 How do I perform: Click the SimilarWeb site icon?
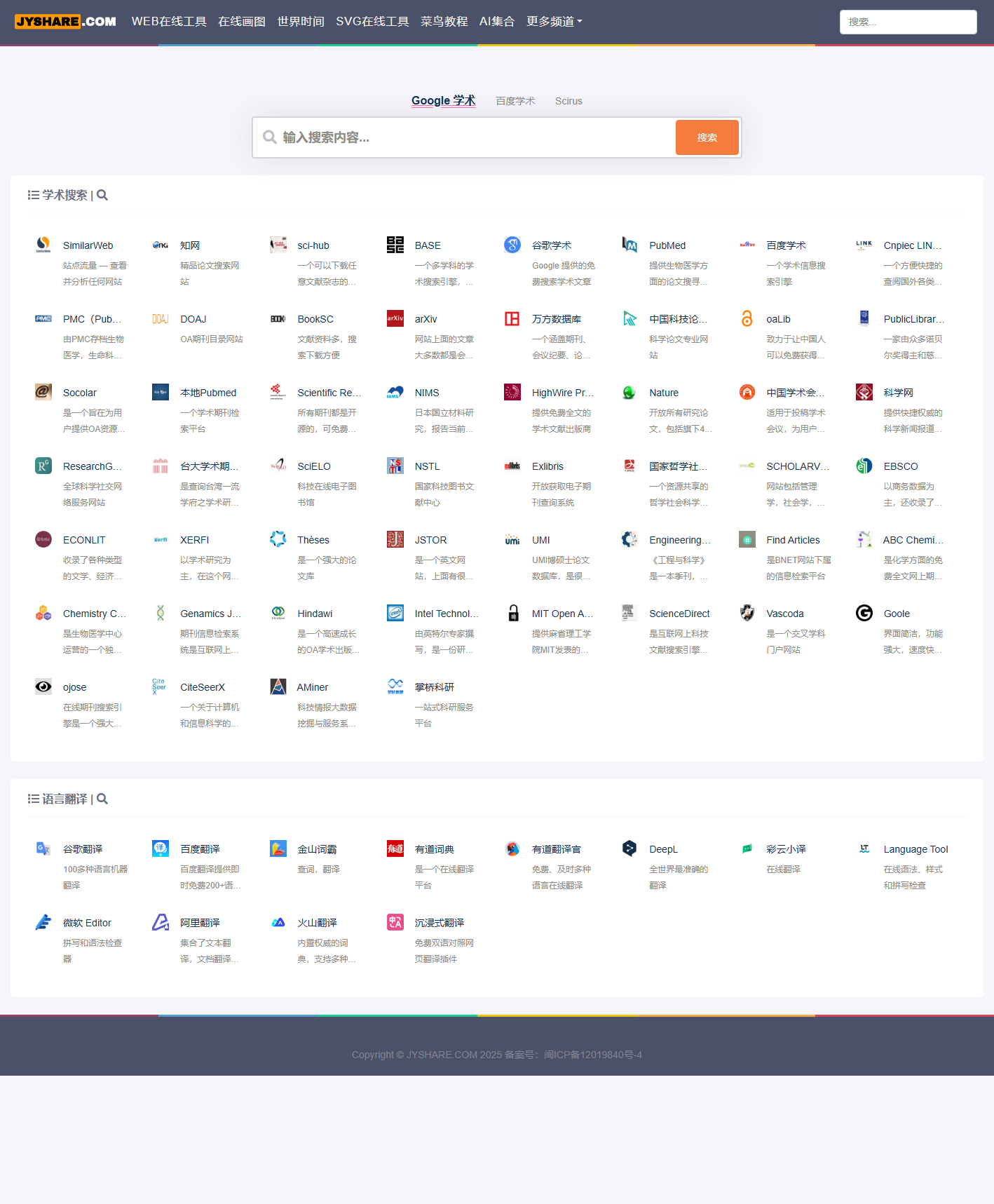[x=43, y=245]
